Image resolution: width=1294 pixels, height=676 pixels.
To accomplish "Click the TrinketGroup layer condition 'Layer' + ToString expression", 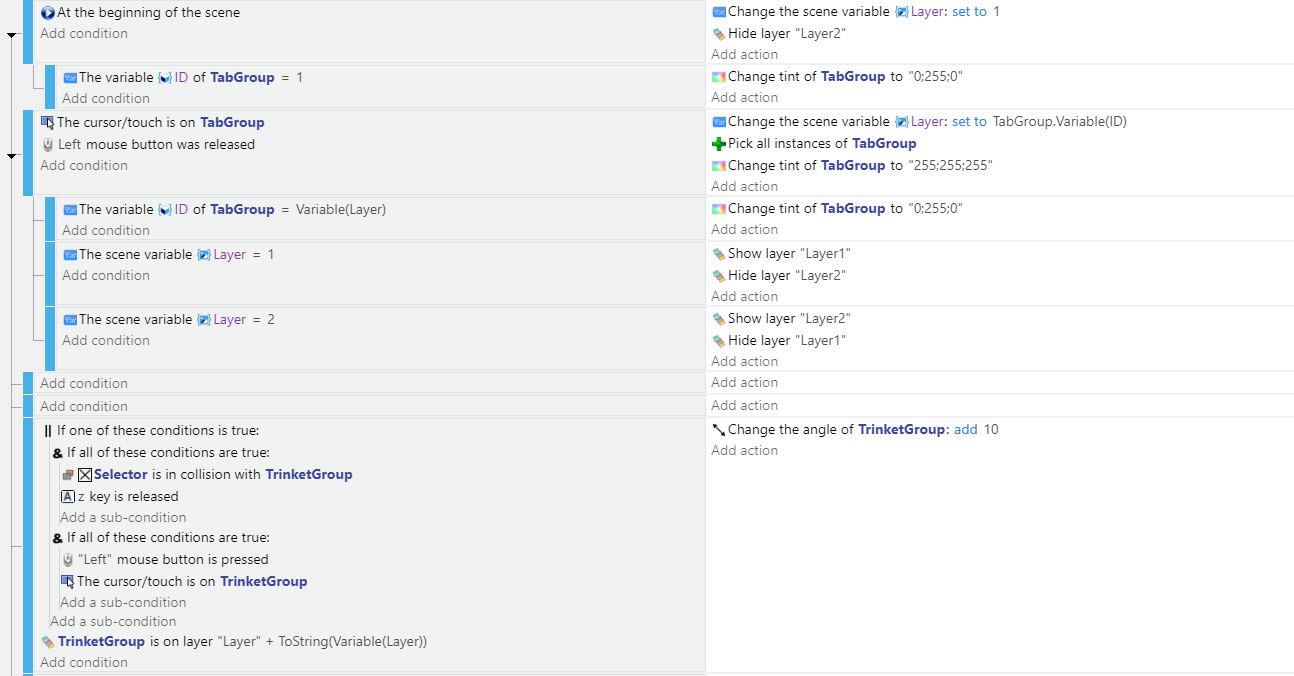I will (322, 642).
